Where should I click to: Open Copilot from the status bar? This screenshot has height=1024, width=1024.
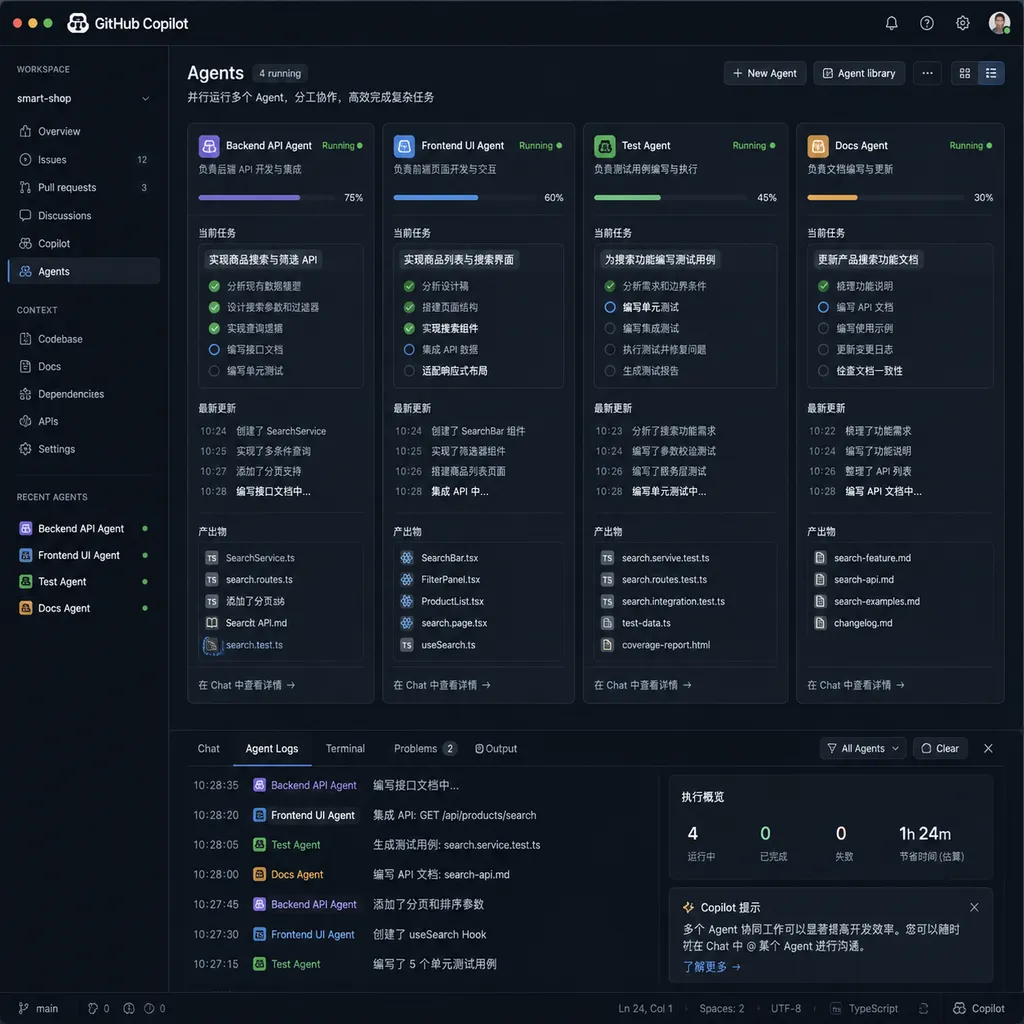tap(978, 1008)
